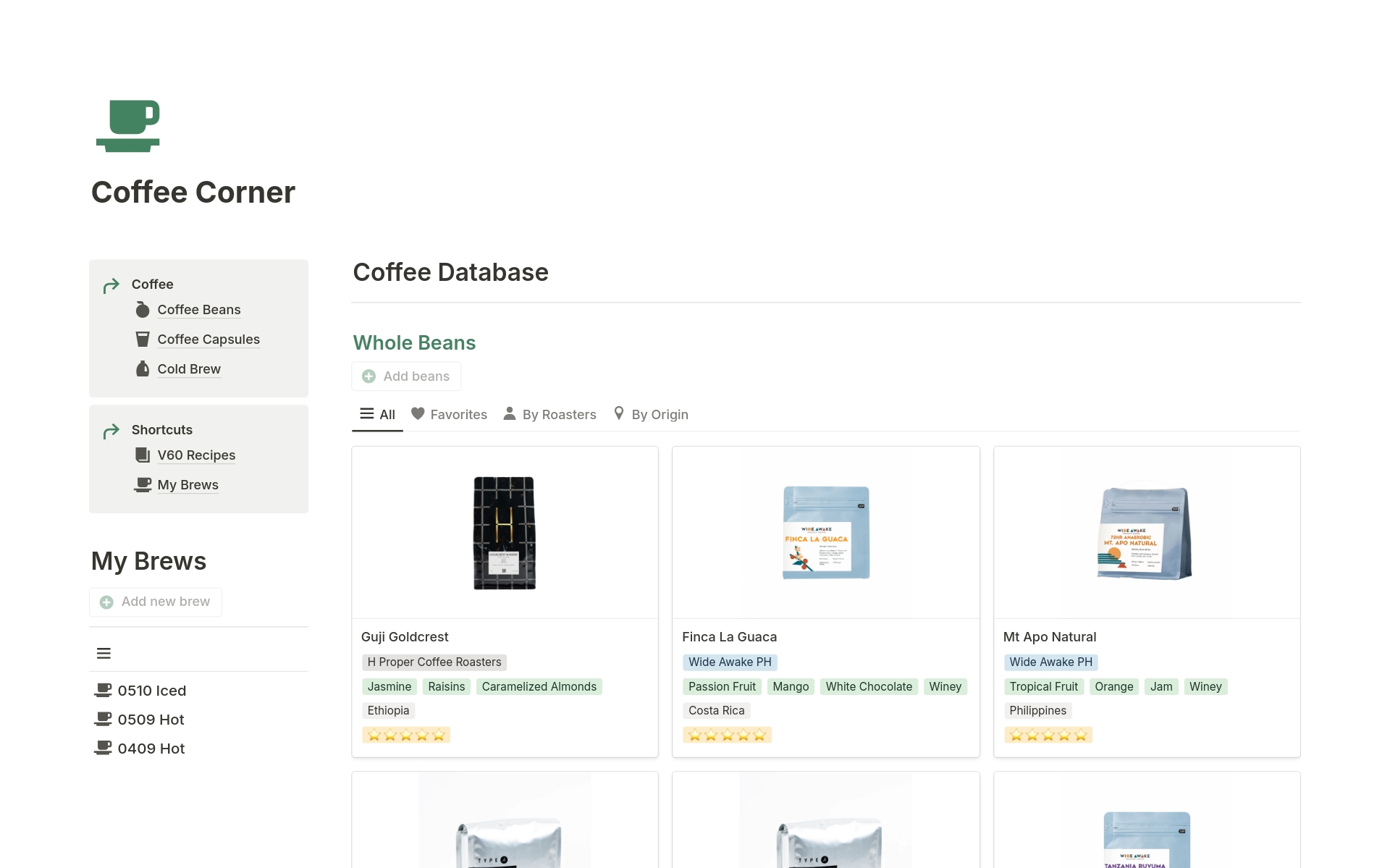Click the plus icon in Add beans
The width and height of the screenshot is (1390, 868).
[x=368, y=376]
